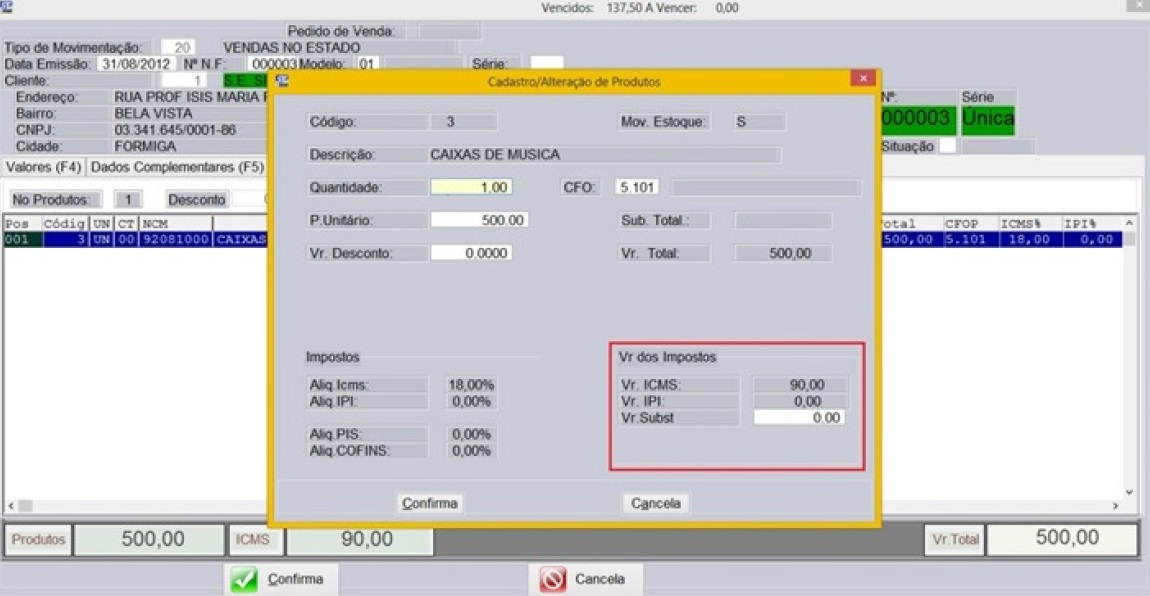Viewport: 1150px width, 596px height.
Task: Select the CFO code field showing 5.101
Action: (x=637, y=187)
